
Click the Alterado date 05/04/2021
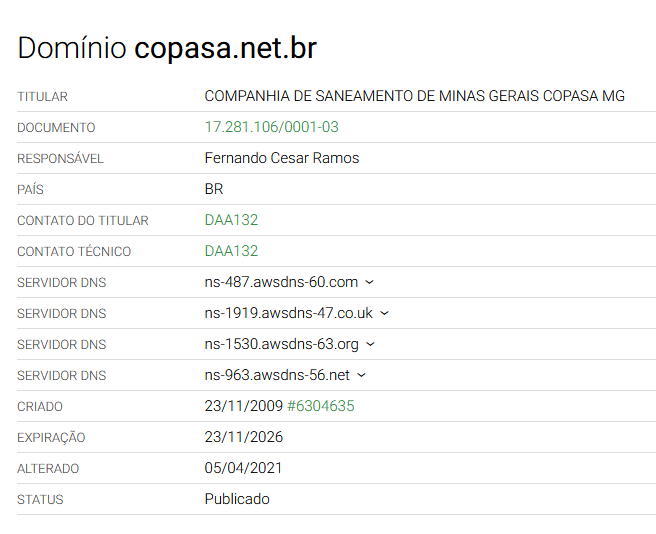coord(243,468)
